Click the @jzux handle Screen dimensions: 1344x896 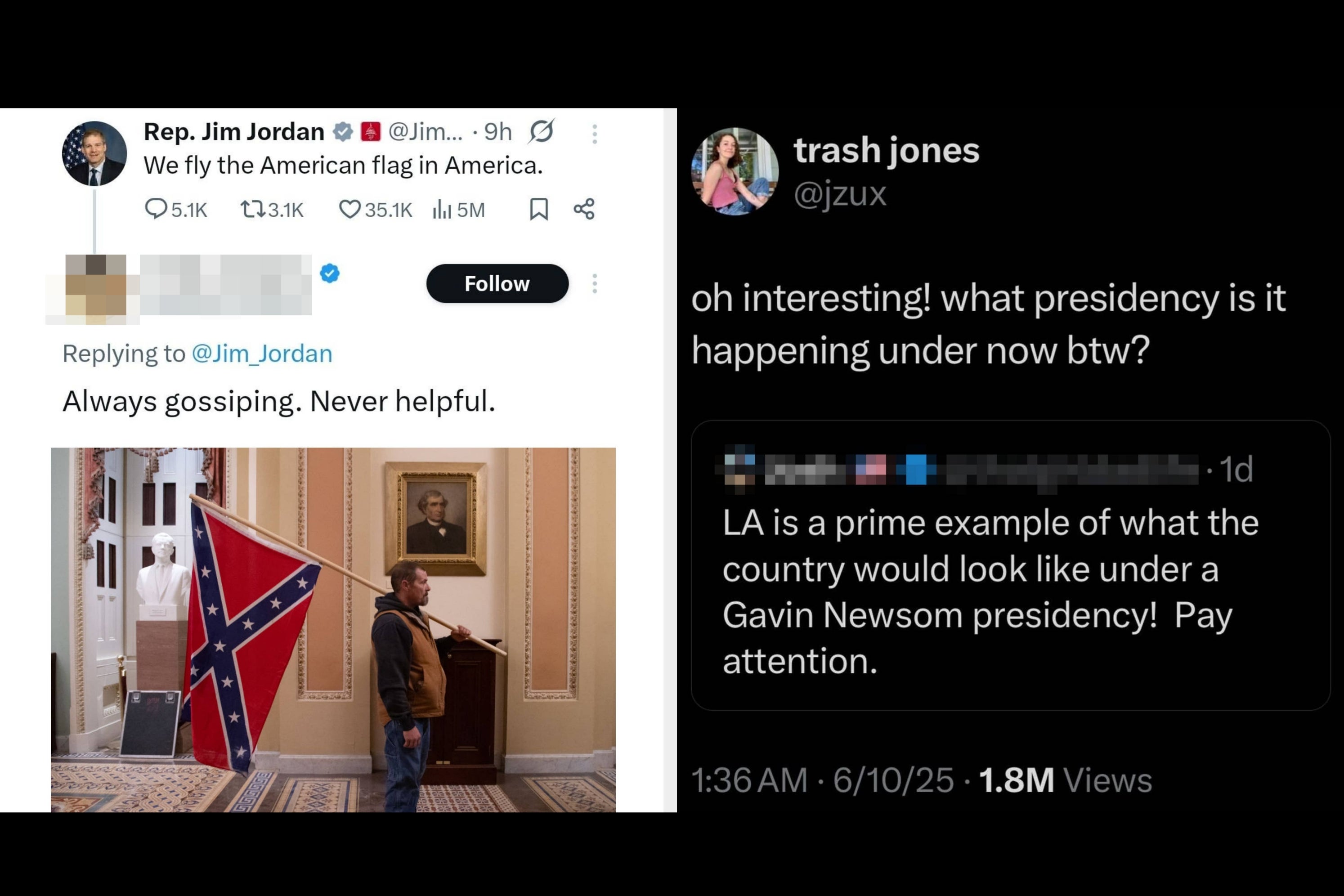839,194
